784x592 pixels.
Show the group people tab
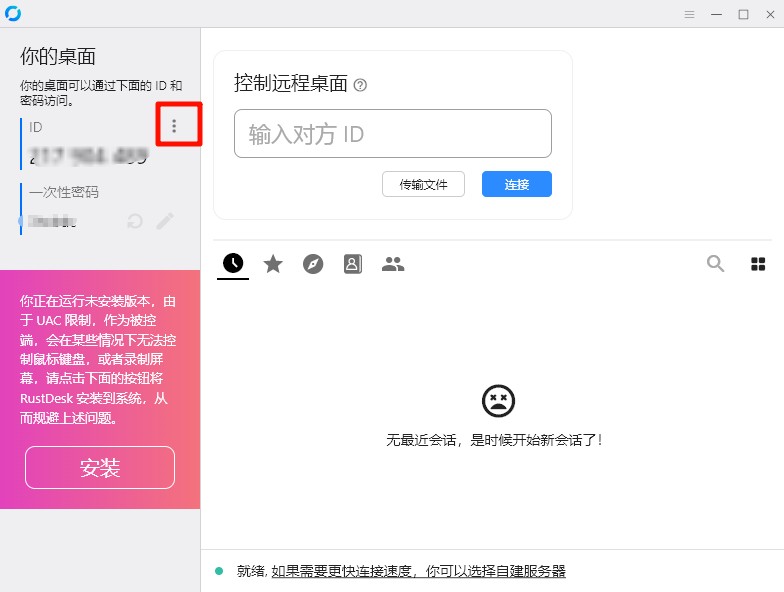click(393, 264)
